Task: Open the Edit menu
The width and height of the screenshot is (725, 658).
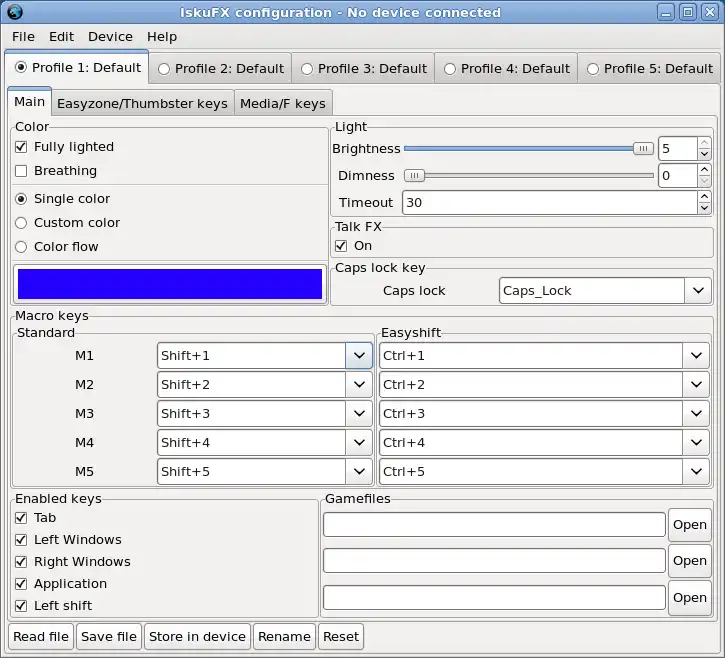Action: 61,37
